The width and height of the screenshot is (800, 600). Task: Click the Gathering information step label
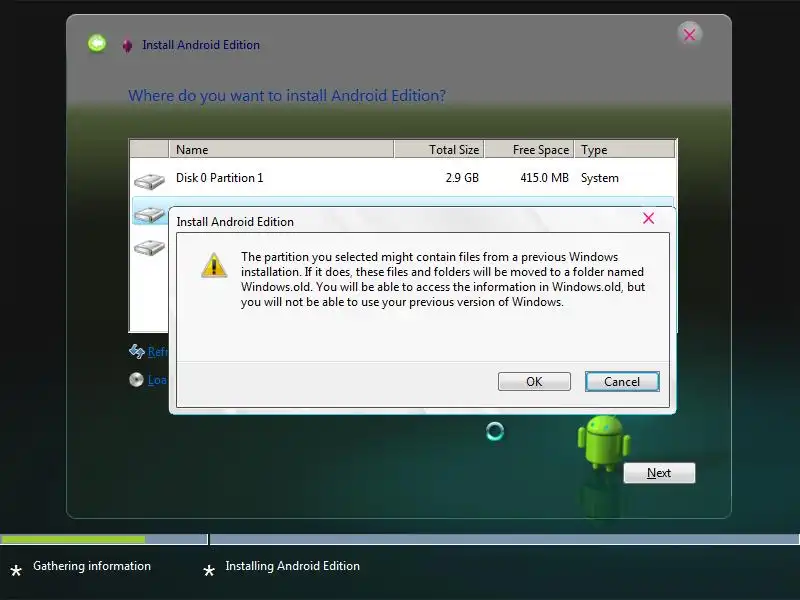click(x=92, y=566)
